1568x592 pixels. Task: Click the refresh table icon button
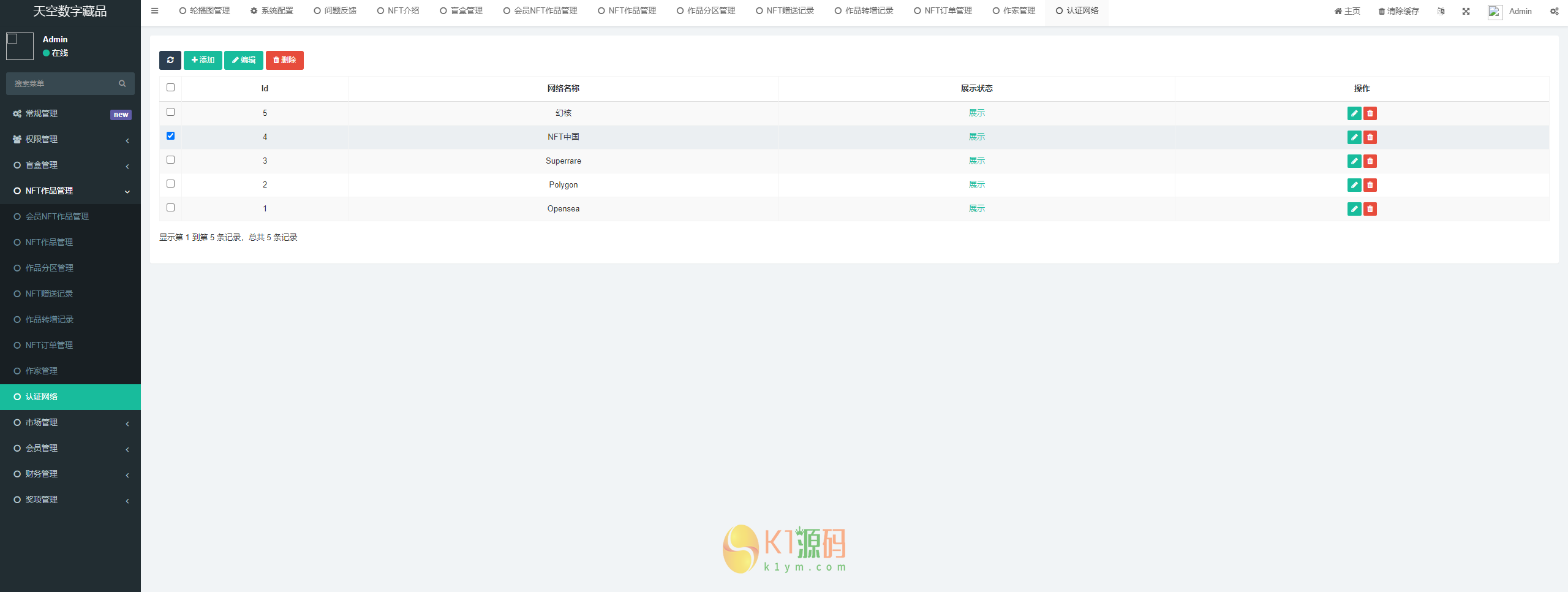(170, 60)
